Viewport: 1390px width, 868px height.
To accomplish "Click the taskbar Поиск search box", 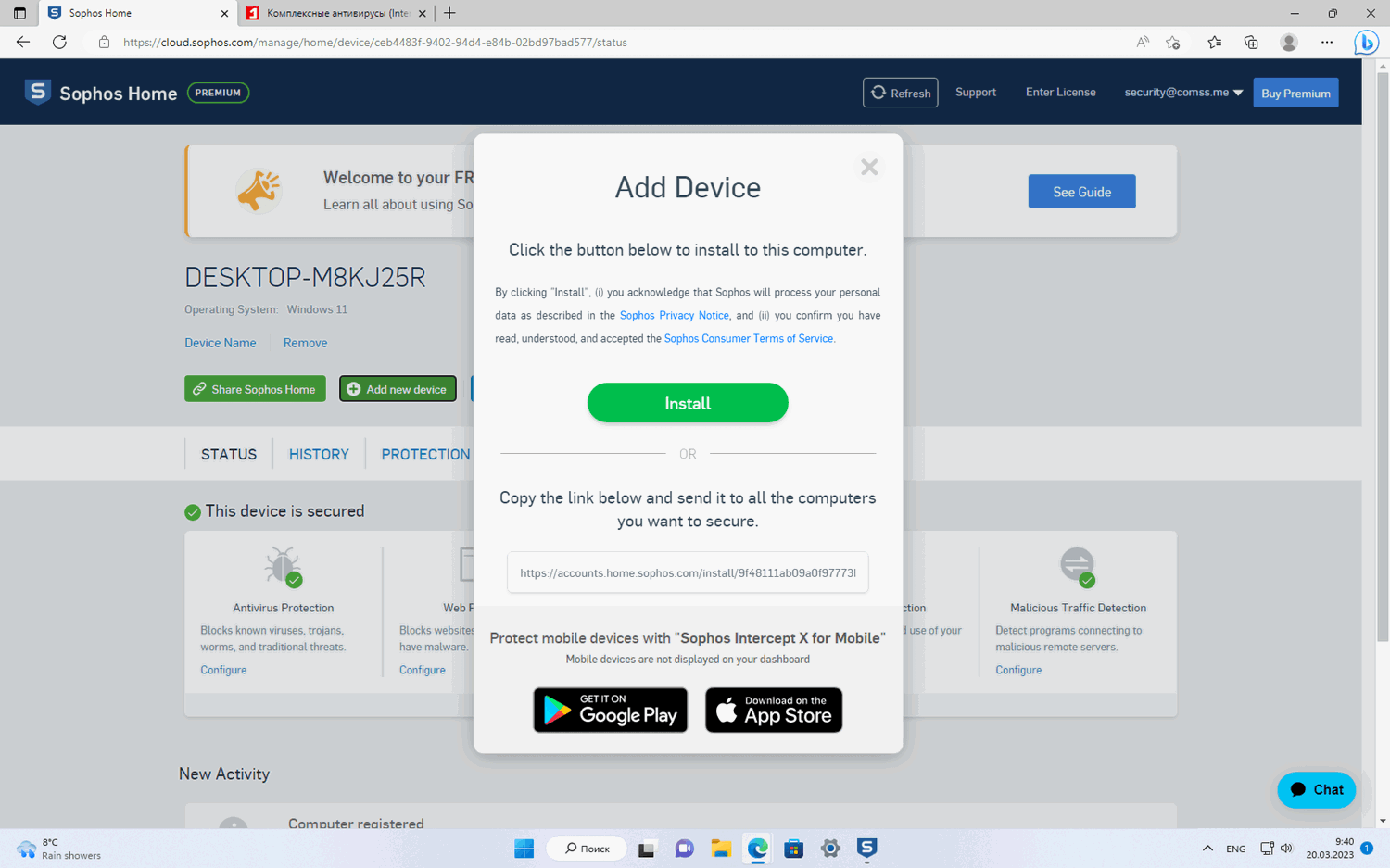I will (587, 848).
